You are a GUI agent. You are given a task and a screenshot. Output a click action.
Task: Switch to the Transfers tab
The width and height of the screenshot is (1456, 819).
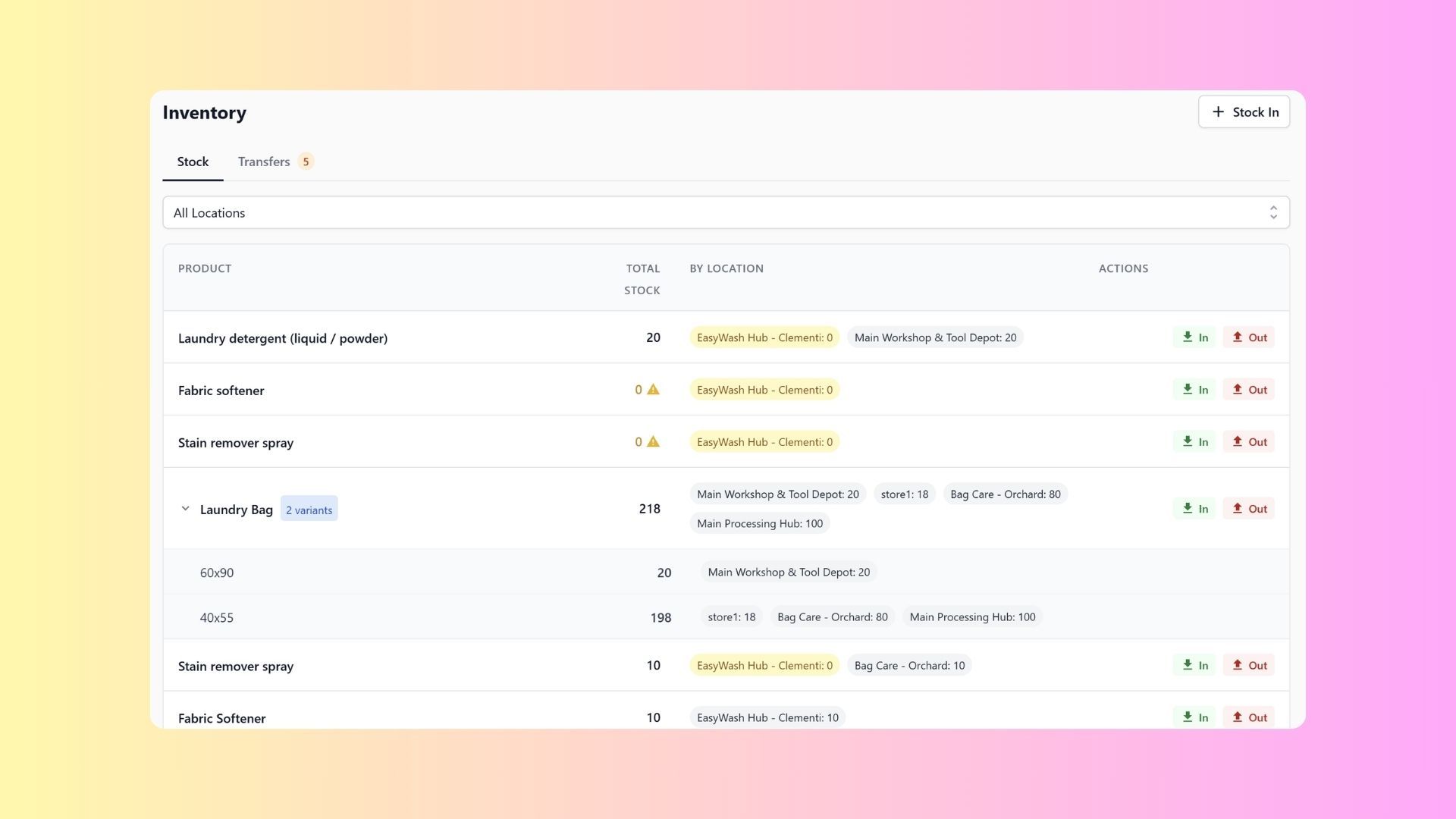pos(264,162)
